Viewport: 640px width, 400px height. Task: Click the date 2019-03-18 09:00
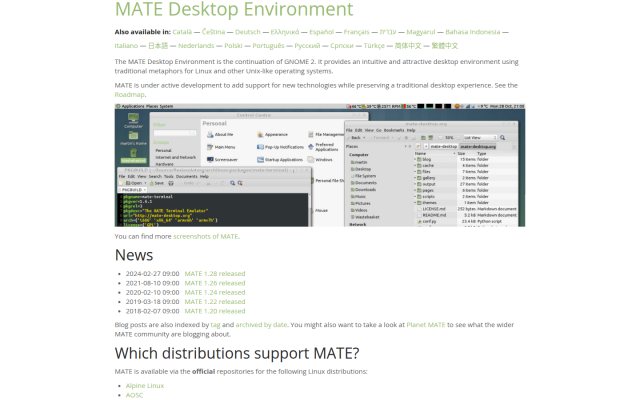(x=152, y=302)
